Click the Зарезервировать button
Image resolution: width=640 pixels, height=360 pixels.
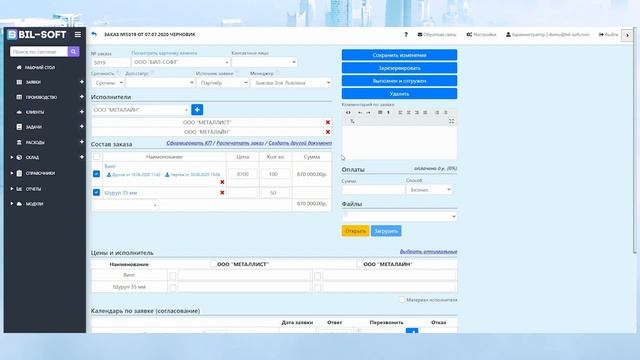(x=399, y=68)
